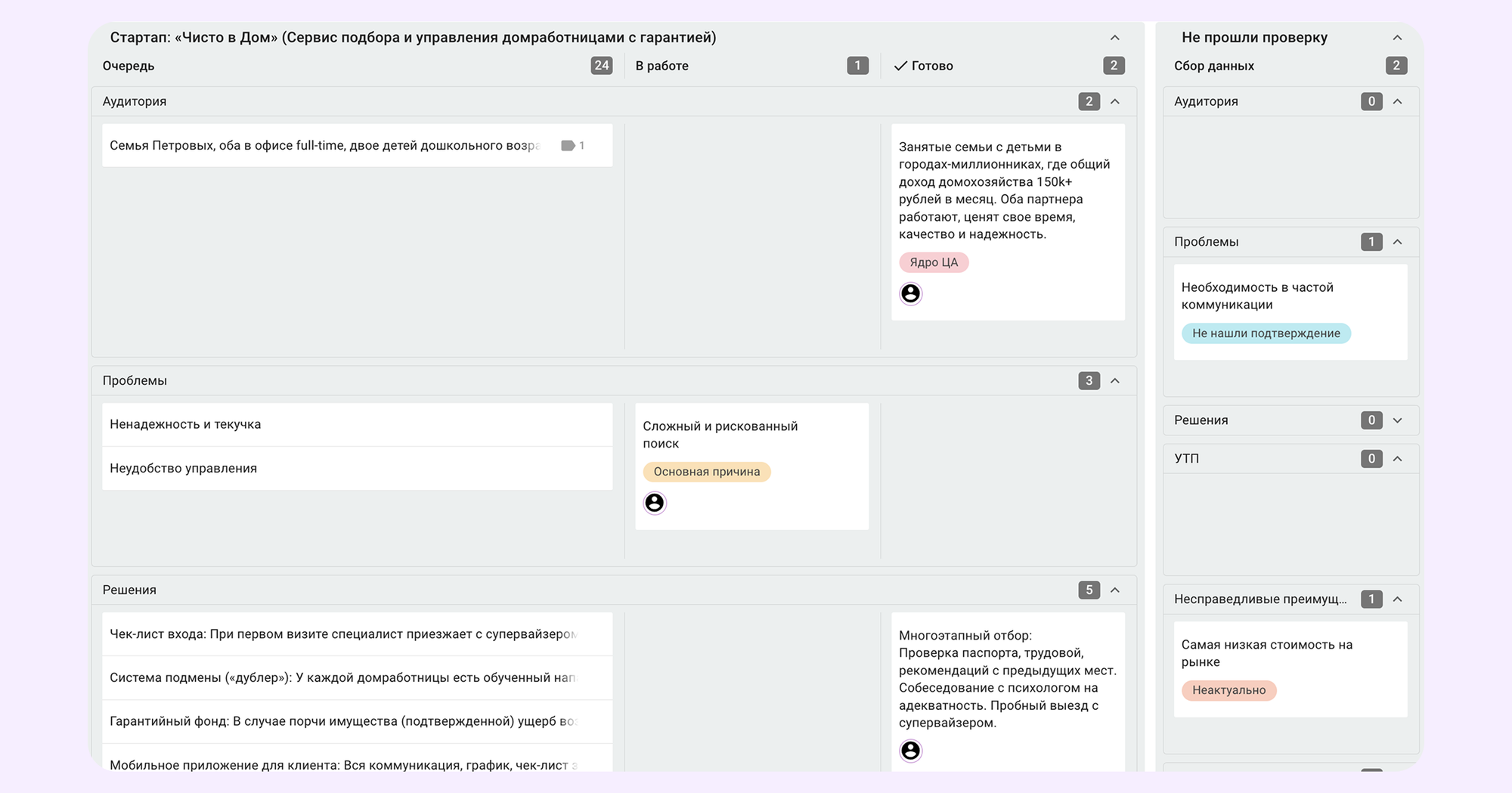Click the checkmark icon beside Готово
This screenshot has width=1512, height=793.
tap(900, 66)
